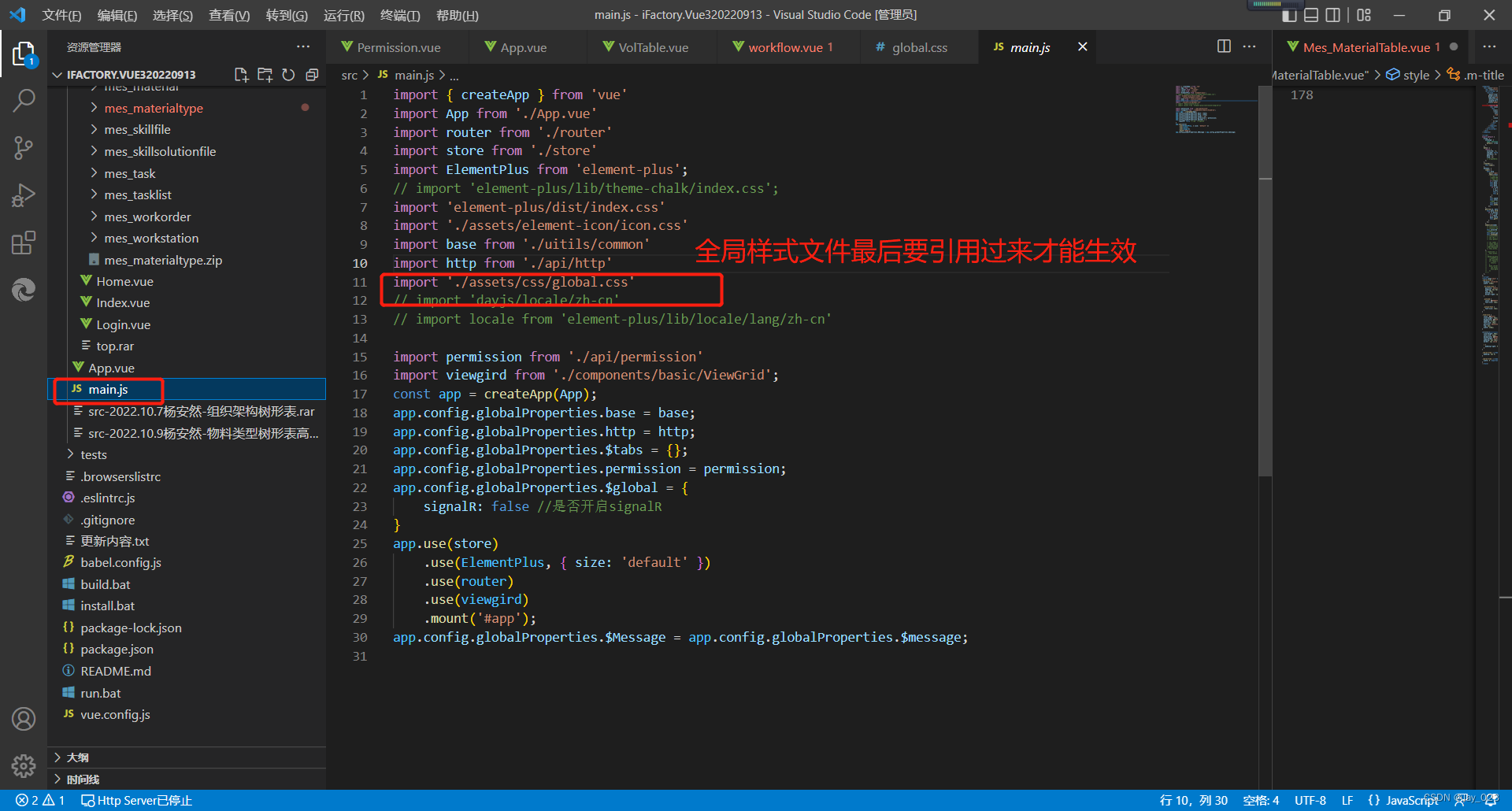Open more actions for main.js editor group
This screenshot has height=811, width=1512.
click(1249, 46)
